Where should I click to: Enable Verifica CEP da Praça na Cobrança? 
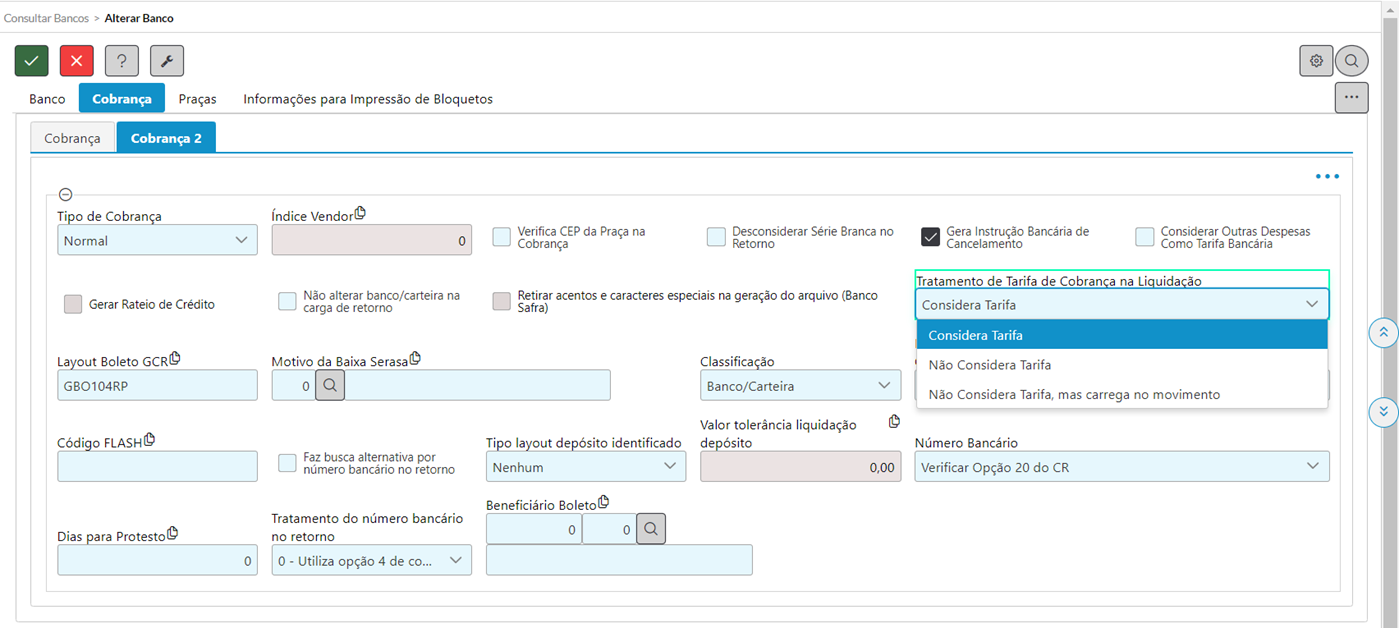click(502, 237)
